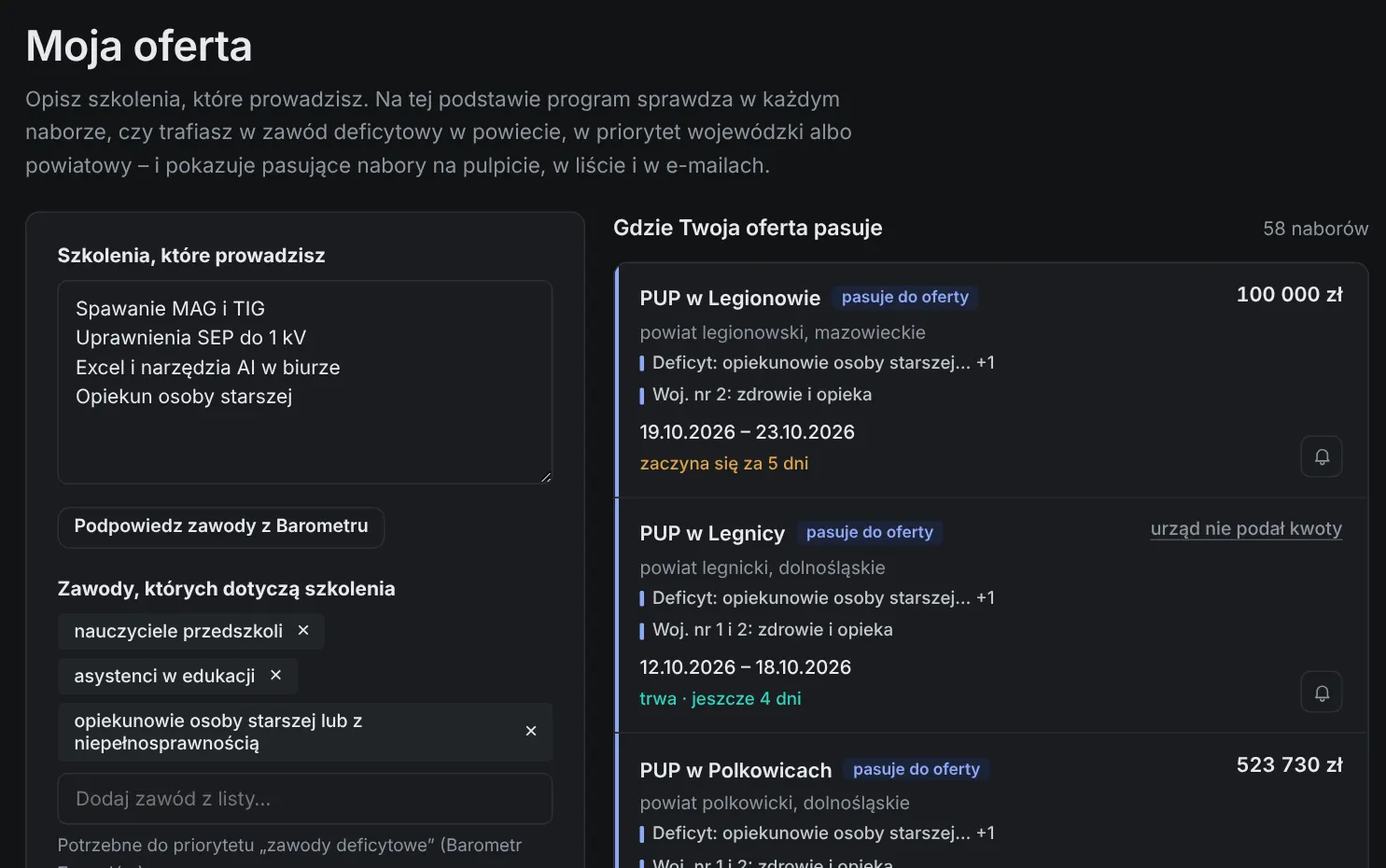Open the PUP w Legionowie listing

click(730, 299)
